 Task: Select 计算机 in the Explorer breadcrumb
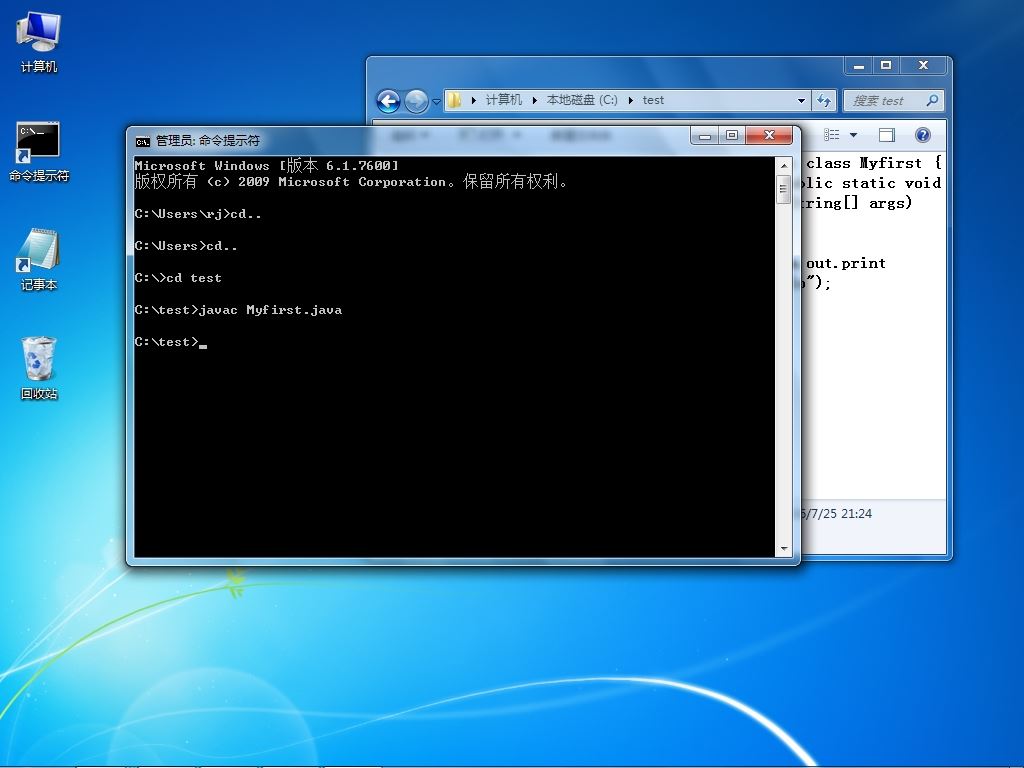(x=503, y=100)
